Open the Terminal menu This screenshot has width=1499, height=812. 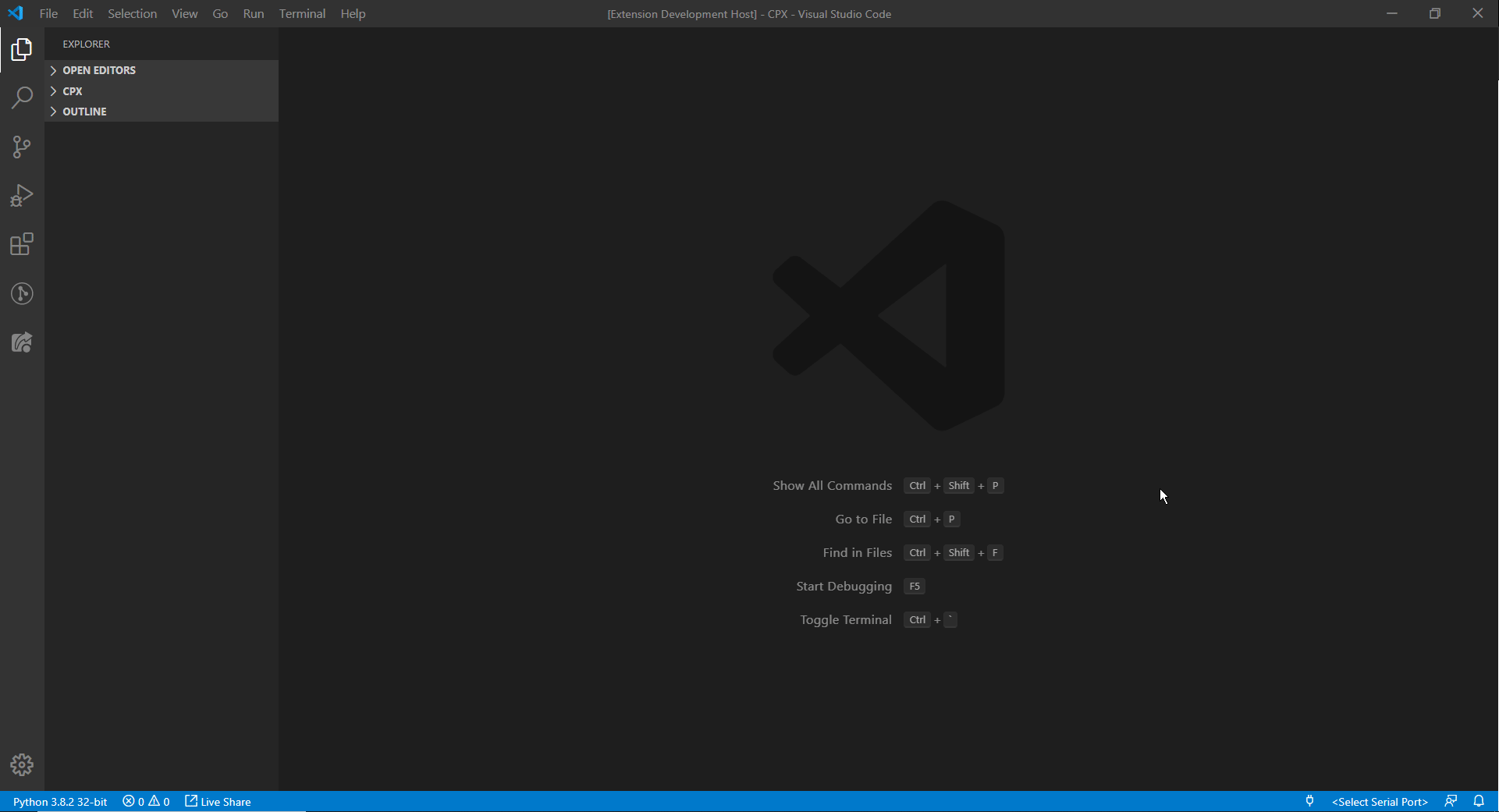pyautogui.click(x=302, y=13)
